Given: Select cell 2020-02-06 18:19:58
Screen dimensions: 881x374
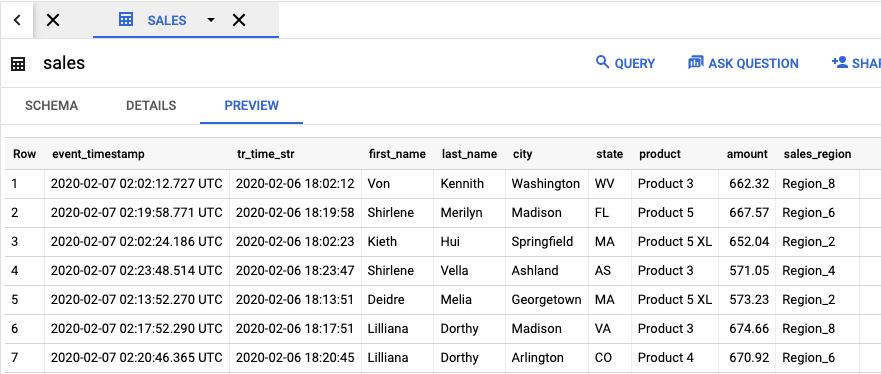Looking at the screenshot, I should (x=295, y=213).
